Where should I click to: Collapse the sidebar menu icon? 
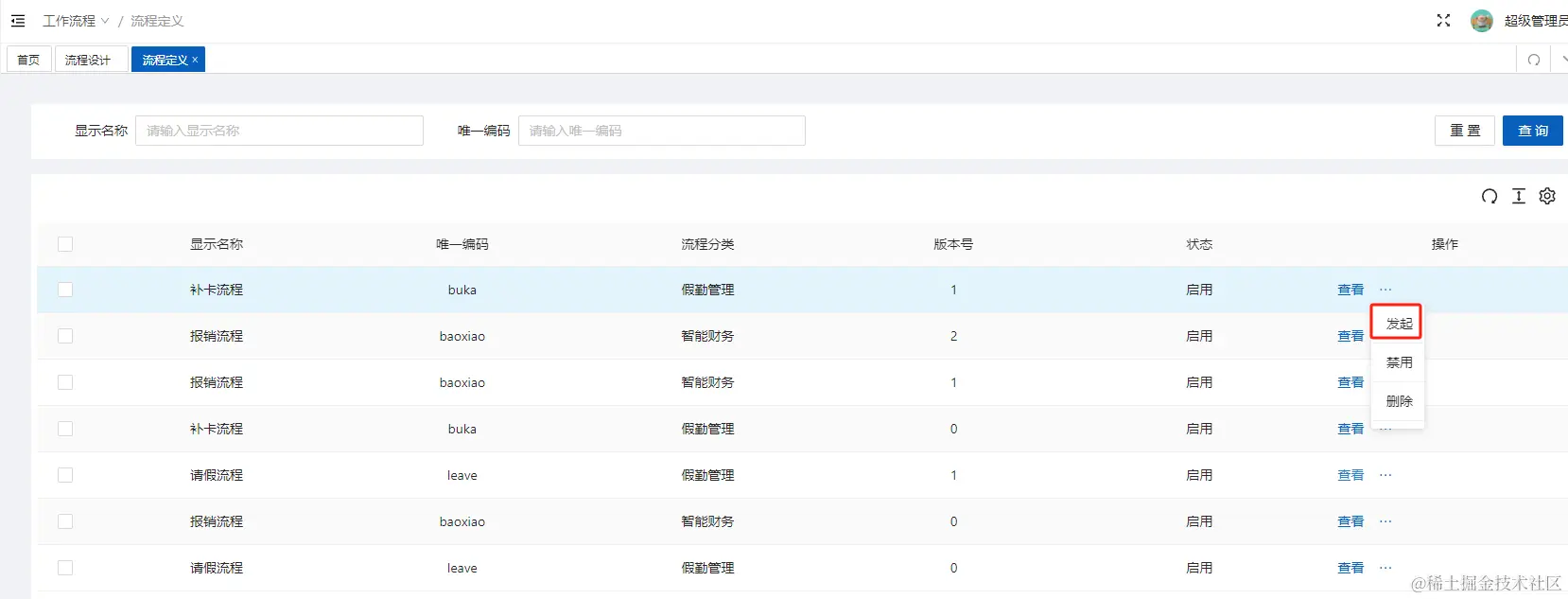[x=18, y=21]
